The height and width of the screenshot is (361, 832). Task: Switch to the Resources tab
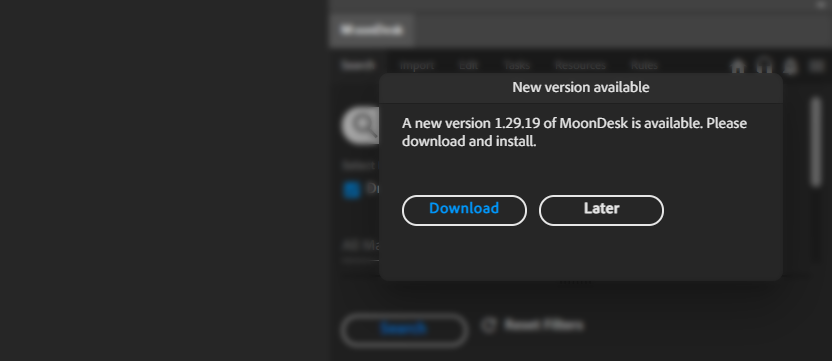click(x=580, y=65)
